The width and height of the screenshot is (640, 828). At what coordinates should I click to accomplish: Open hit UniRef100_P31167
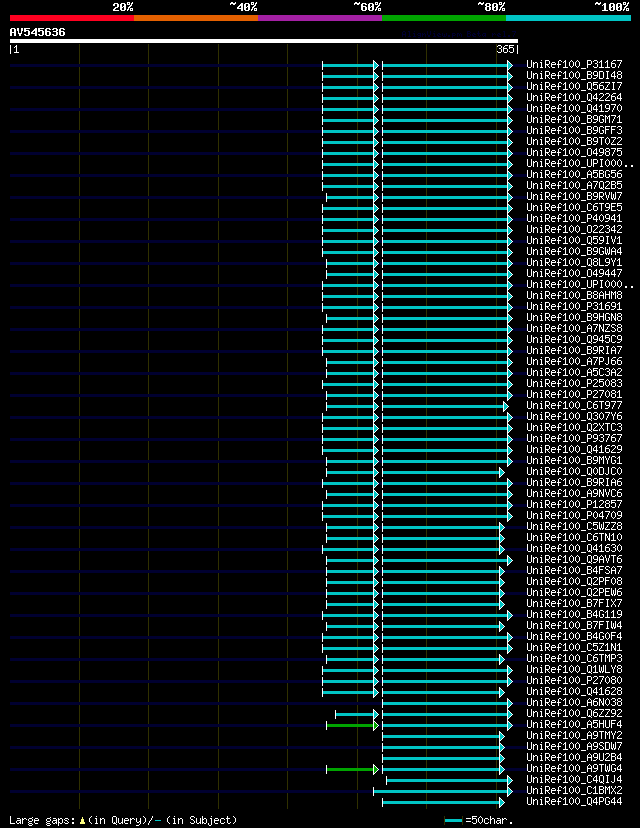pyautogui.click(x=574, y=64)
